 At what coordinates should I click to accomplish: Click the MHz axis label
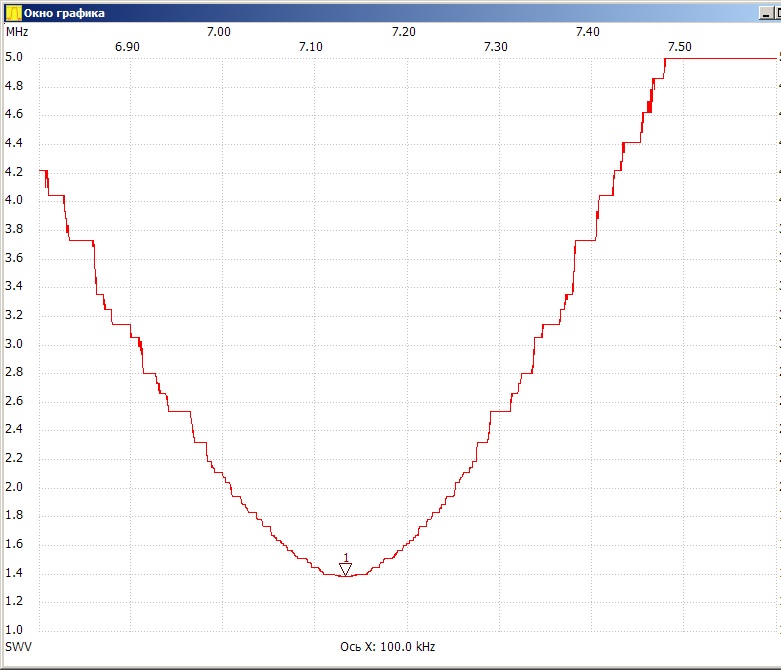[17, 32]
